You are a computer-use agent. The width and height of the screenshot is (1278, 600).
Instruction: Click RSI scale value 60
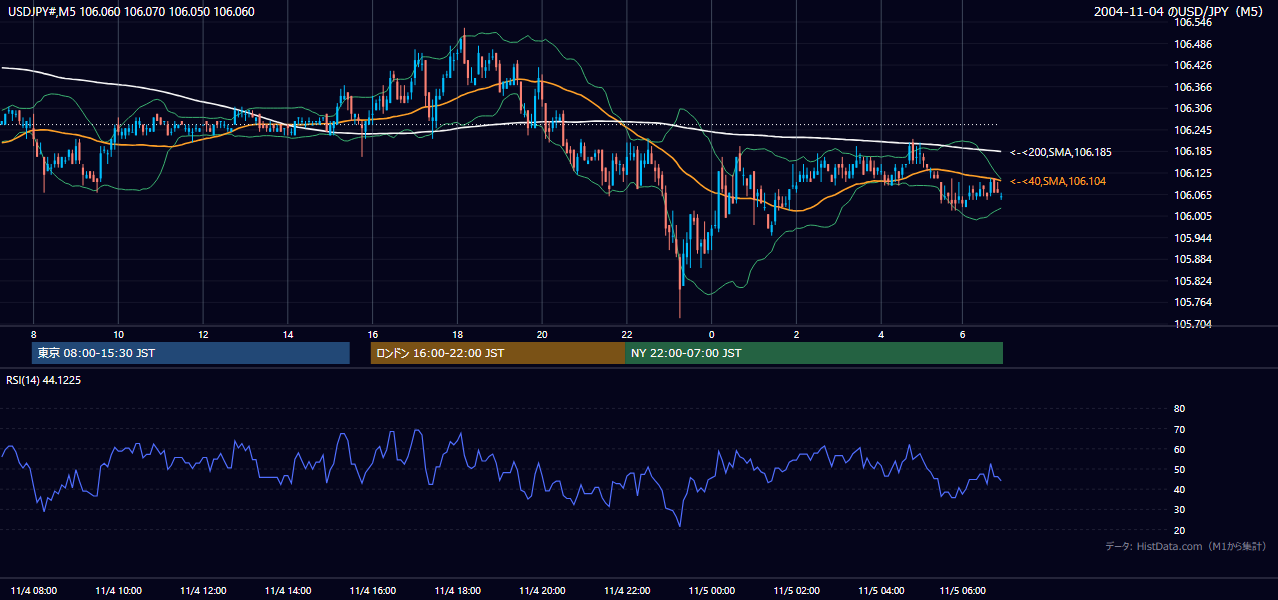pyautogui.click(x=1179, y=449)
